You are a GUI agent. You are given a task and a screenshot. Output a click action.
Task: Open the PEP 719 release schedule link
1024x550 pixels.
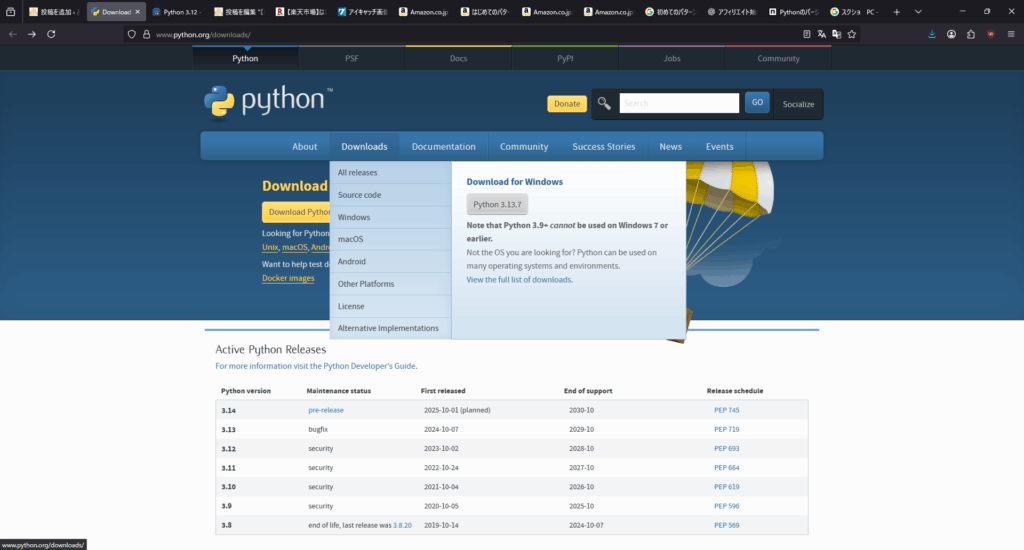[x=726, y=429]
